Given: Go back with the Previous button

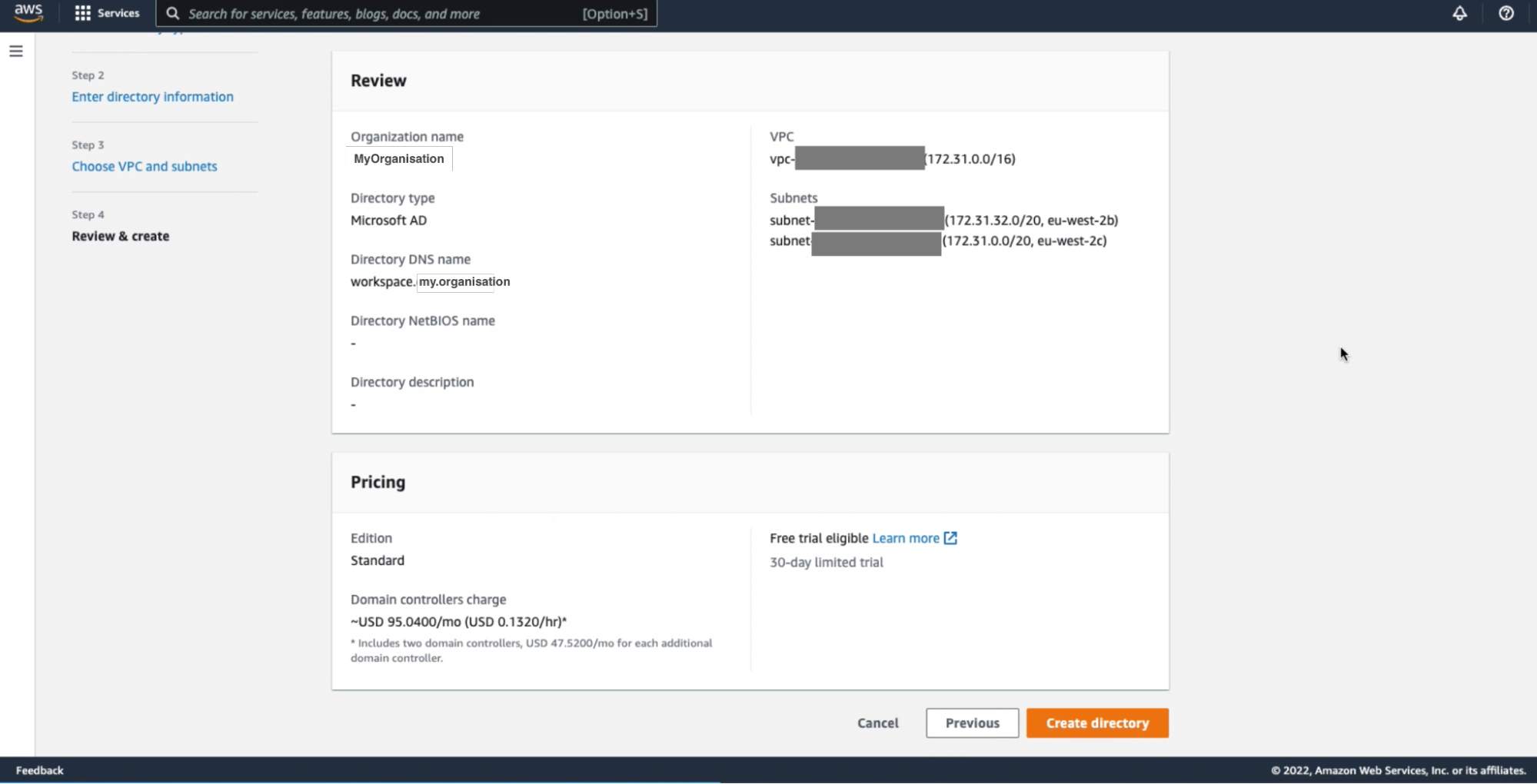Looking at the screenshot, I should click(x=973, y=723).
